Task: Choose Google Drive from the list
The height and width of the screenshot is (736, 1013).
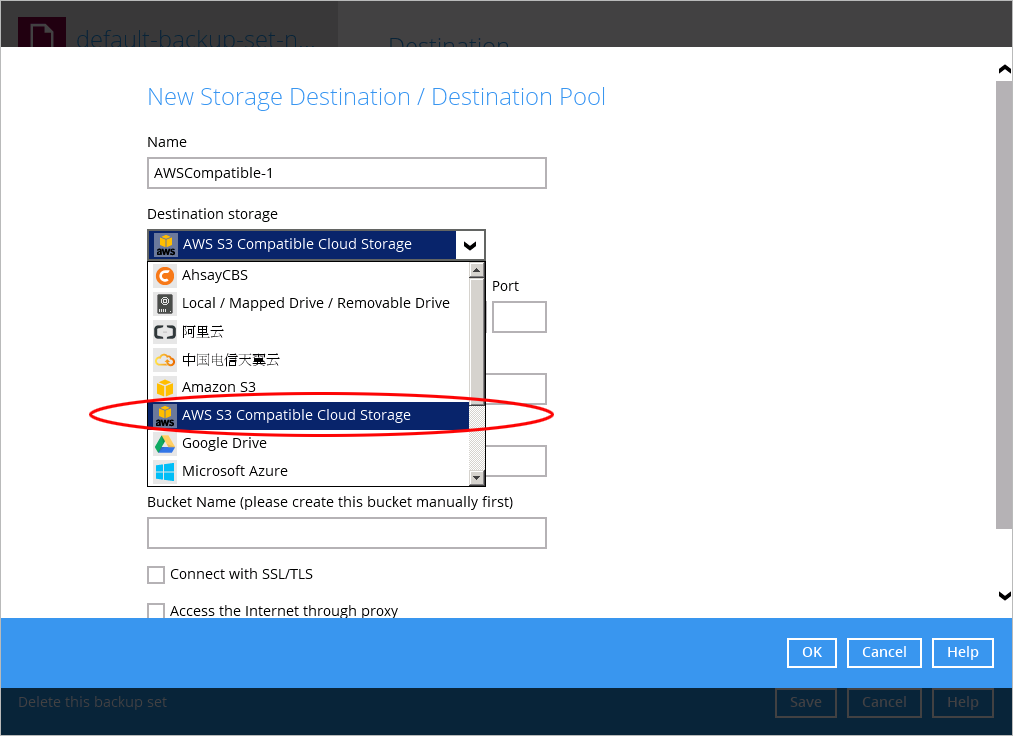Action: (x=224, y=443)
